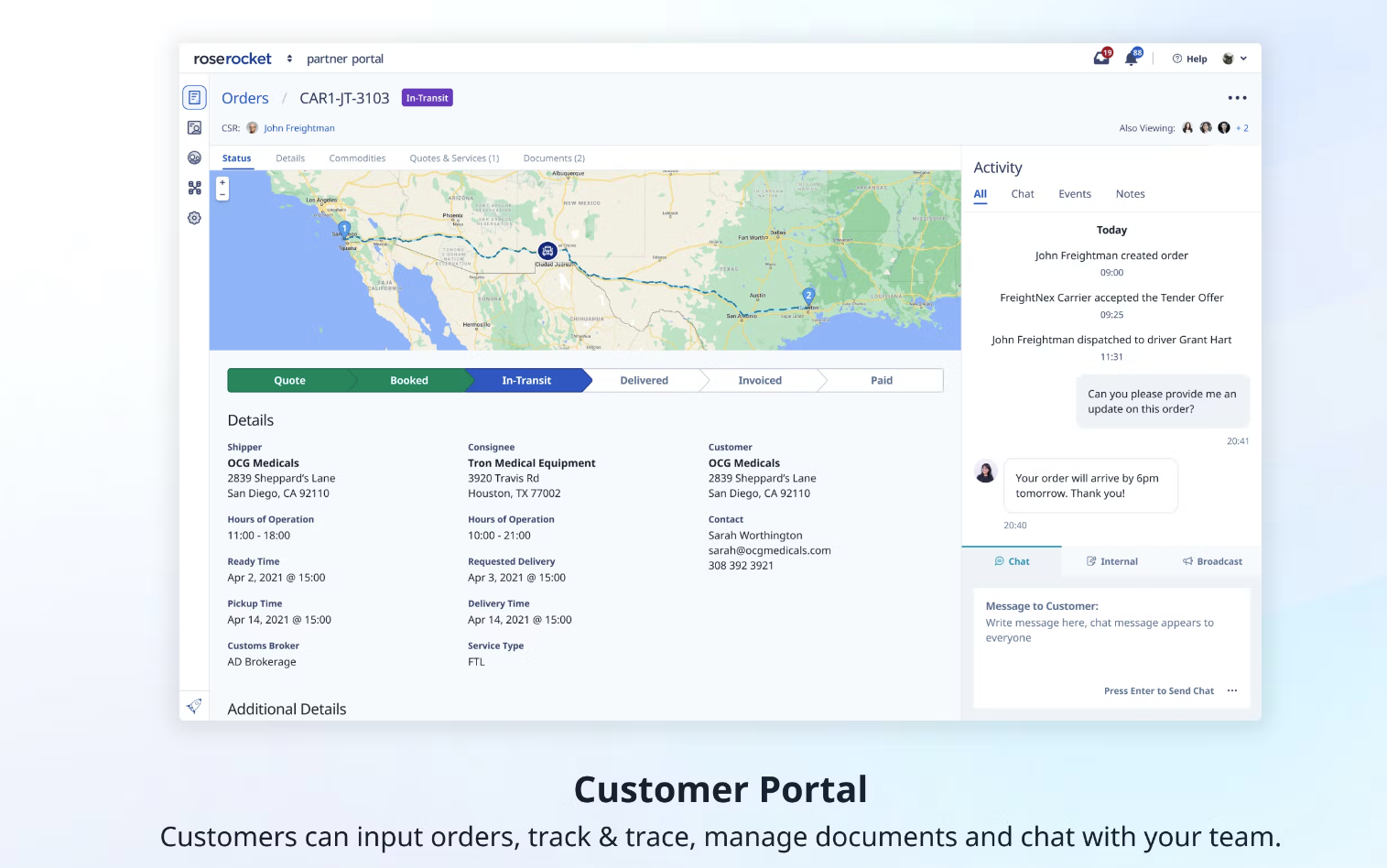This screenshot has height=868, width=1387.
Task: Zoom out on the map
Action: [x=222, y=194]
